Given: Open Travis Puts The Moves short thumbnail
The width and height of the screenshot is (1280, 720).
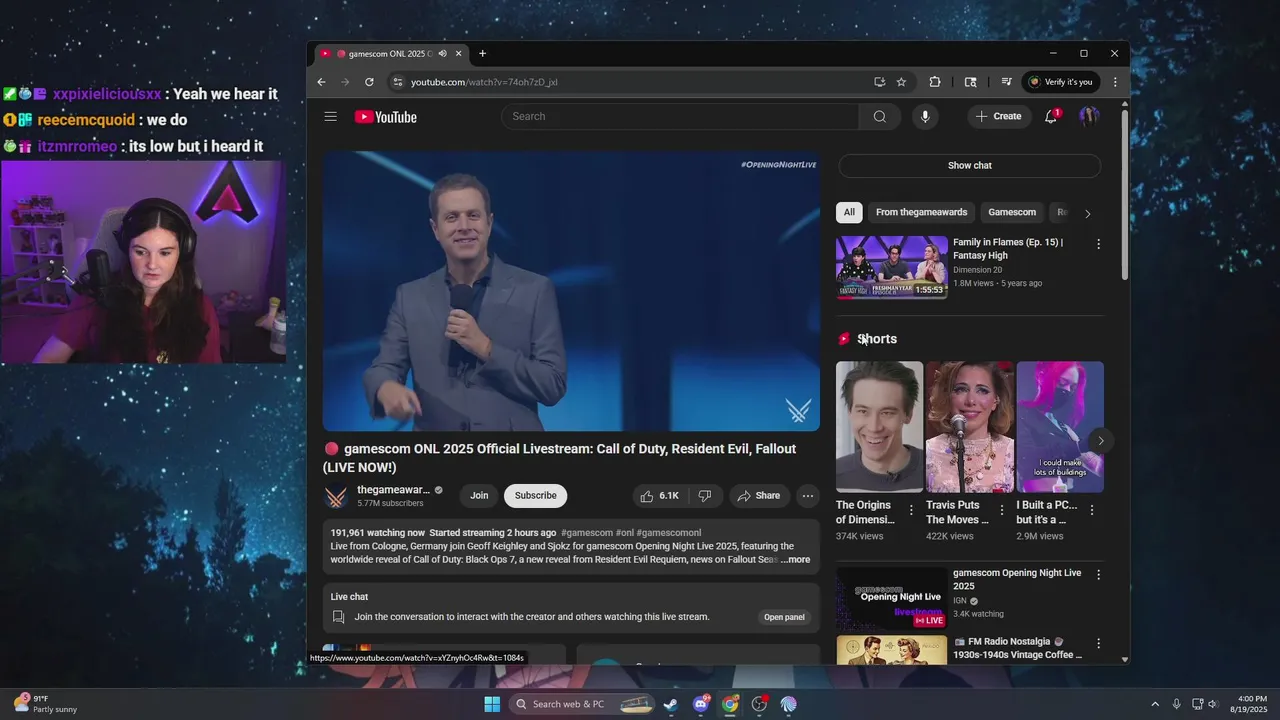Looking at the screenshot, I should (x=970, y=427).
